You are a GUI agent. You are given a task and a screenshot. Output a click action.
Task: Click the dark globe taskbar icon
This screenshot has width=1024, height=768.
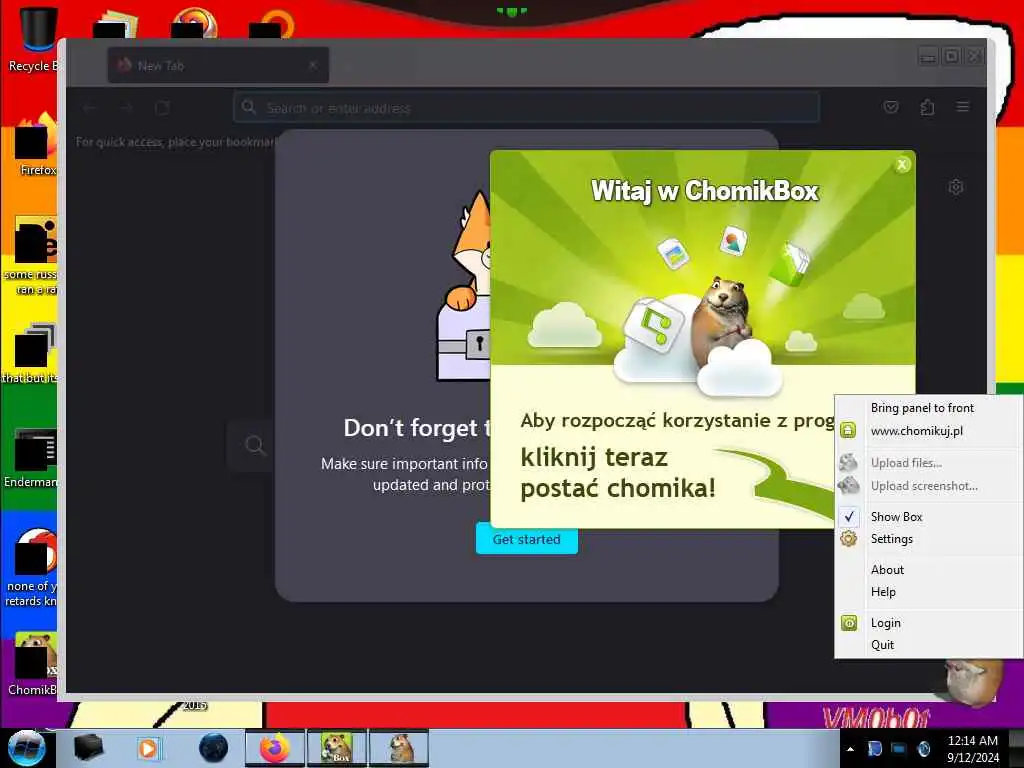point(214,748)
